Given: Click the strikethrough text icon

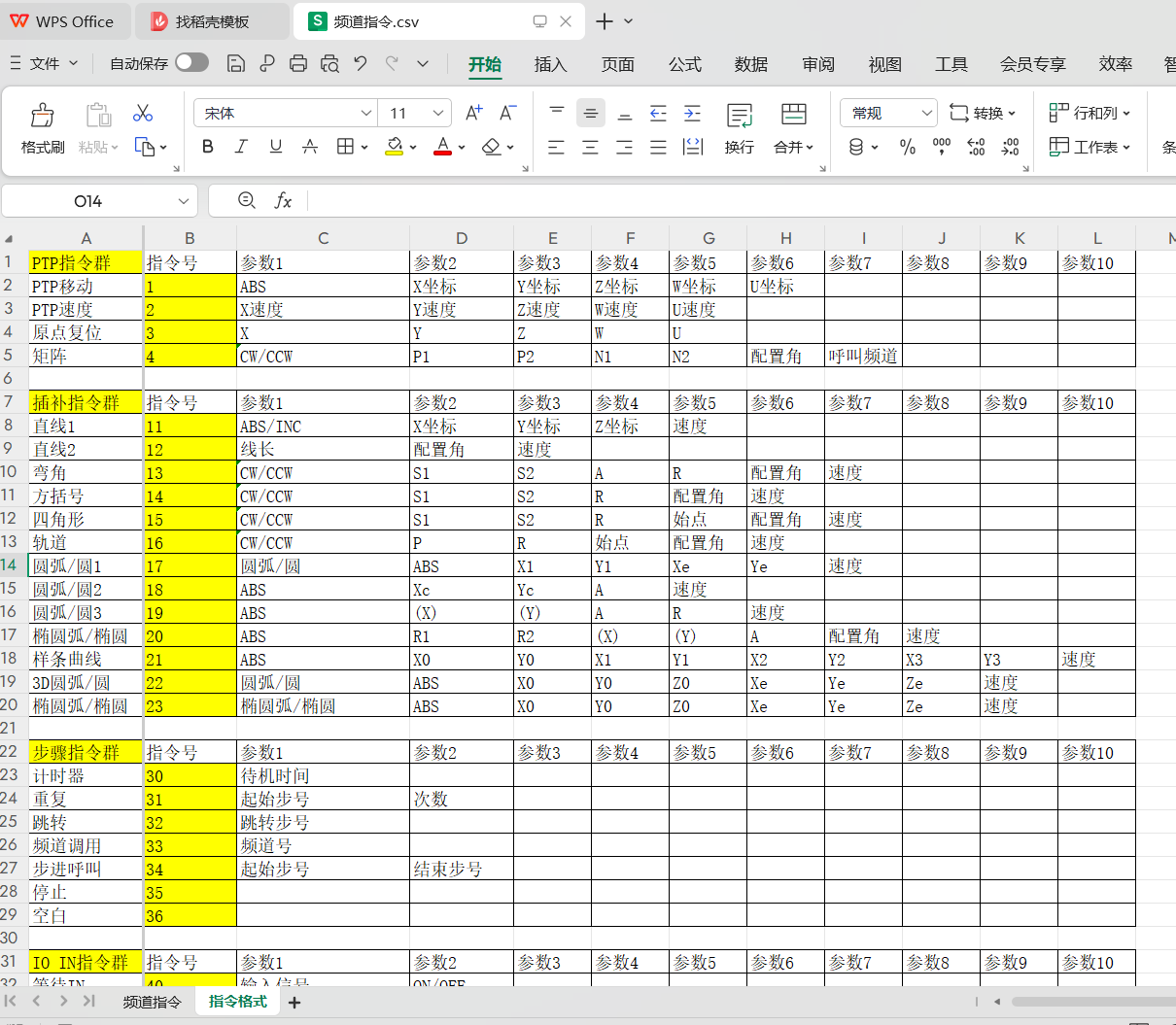Looking at the screenshot, I should [x=310, y=147].
